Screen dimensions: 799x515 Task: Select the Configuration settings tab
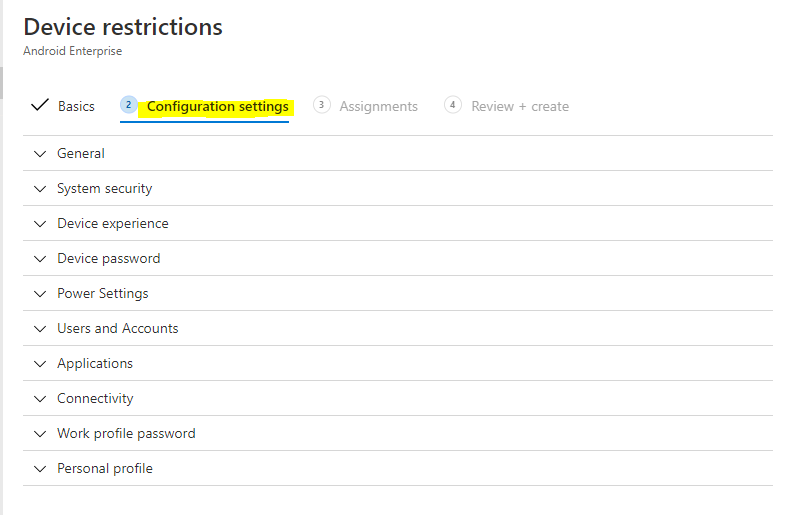217,106
